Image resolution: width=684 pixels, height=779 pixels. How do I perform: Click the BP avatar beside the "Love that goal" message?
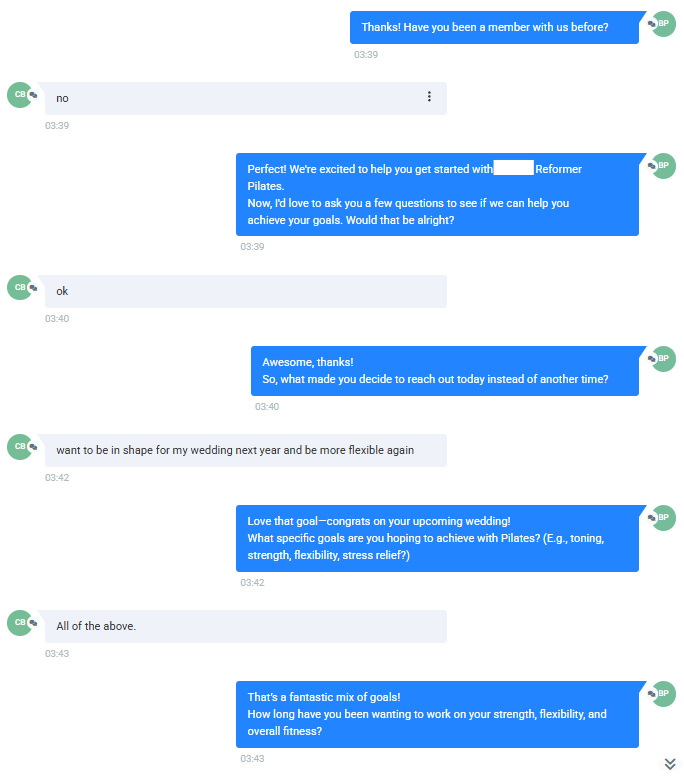pos(663,517)
